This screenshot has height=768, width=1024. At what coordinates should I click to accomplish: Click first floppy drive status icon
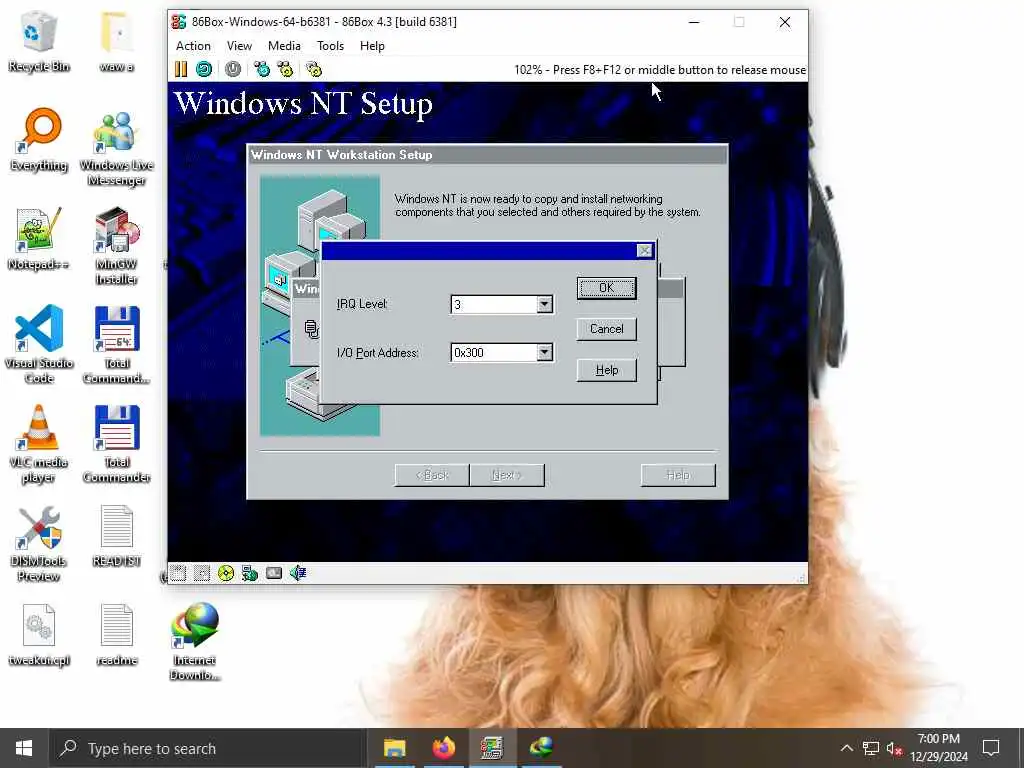[x=178, y=573]
